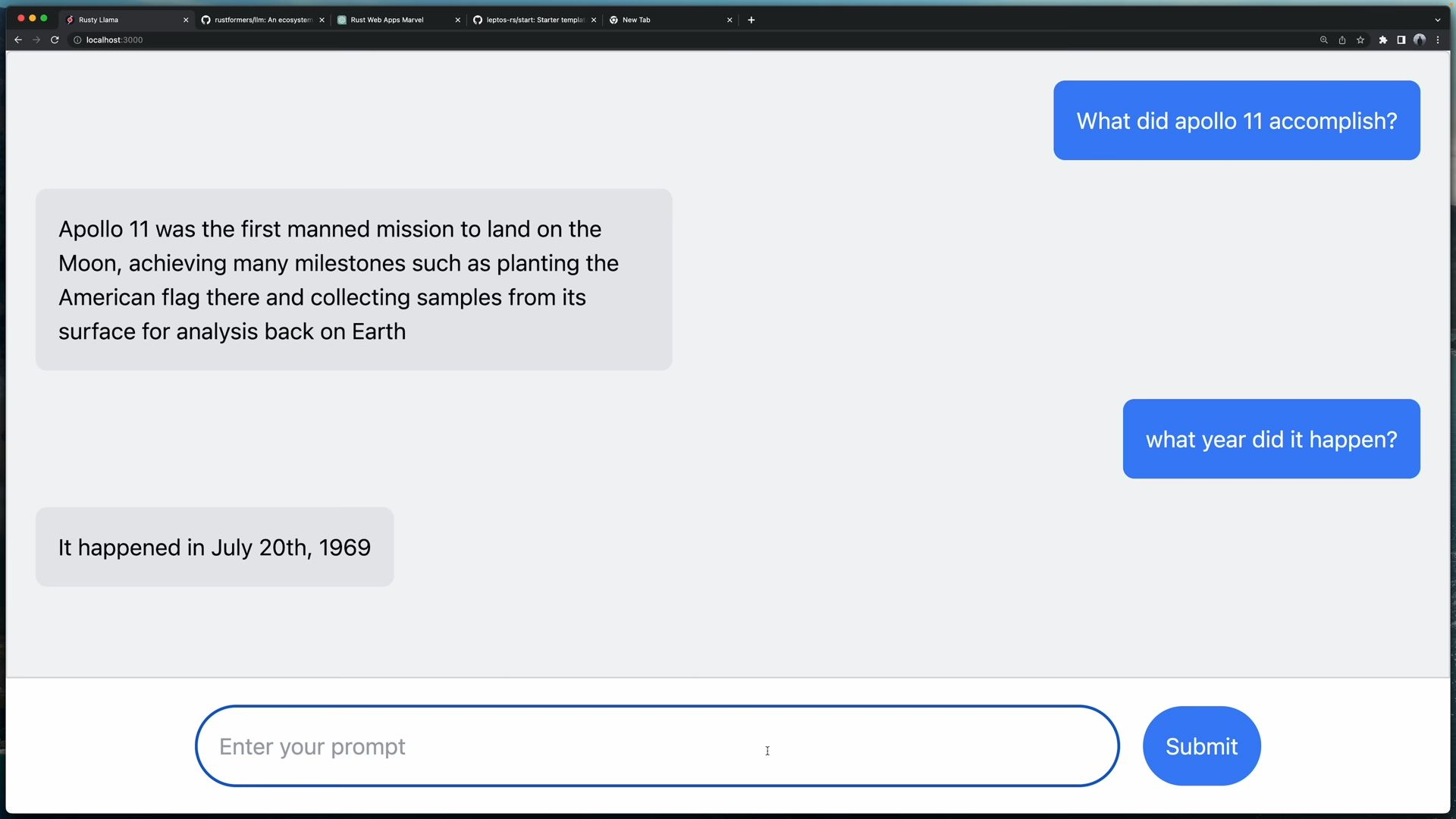Close the New Tab tab
The width and height of the screenshot is (1456, 819).
(x=730, y=20)
